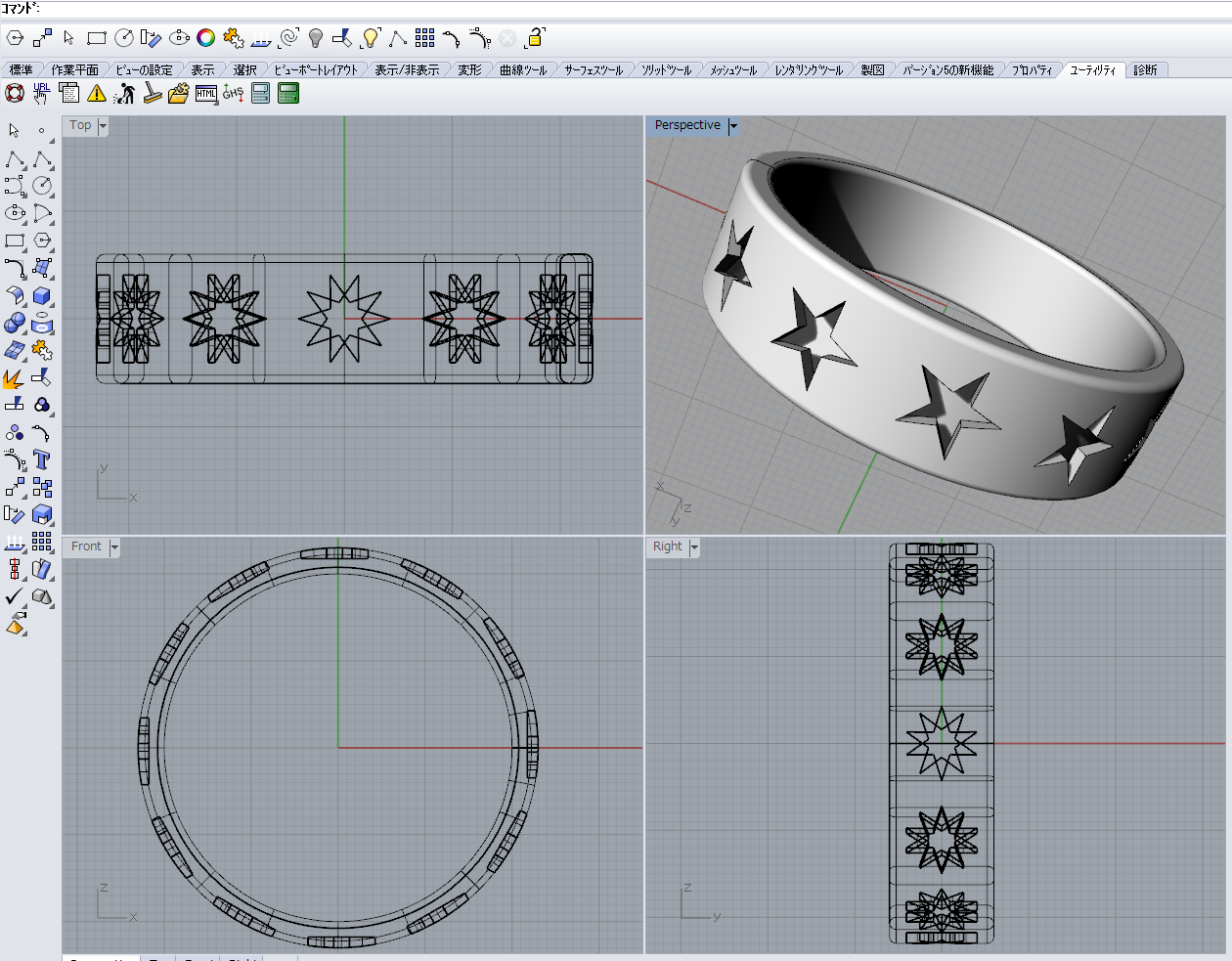1232x961 pixels.
Task: Click the yellow padlock icon
Action: [x=535, y=38]
